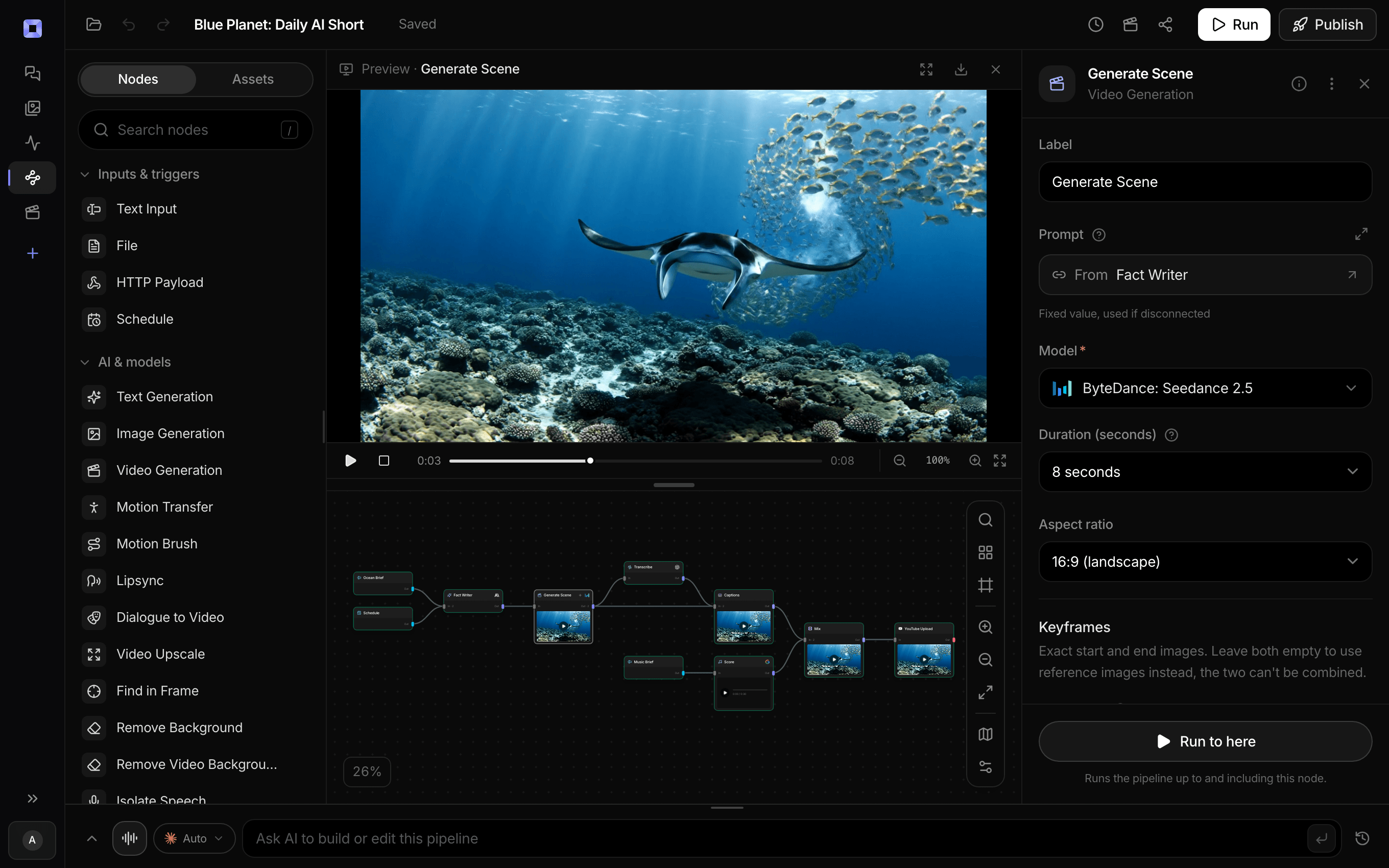Play the preview video

(x=350, y=461)
